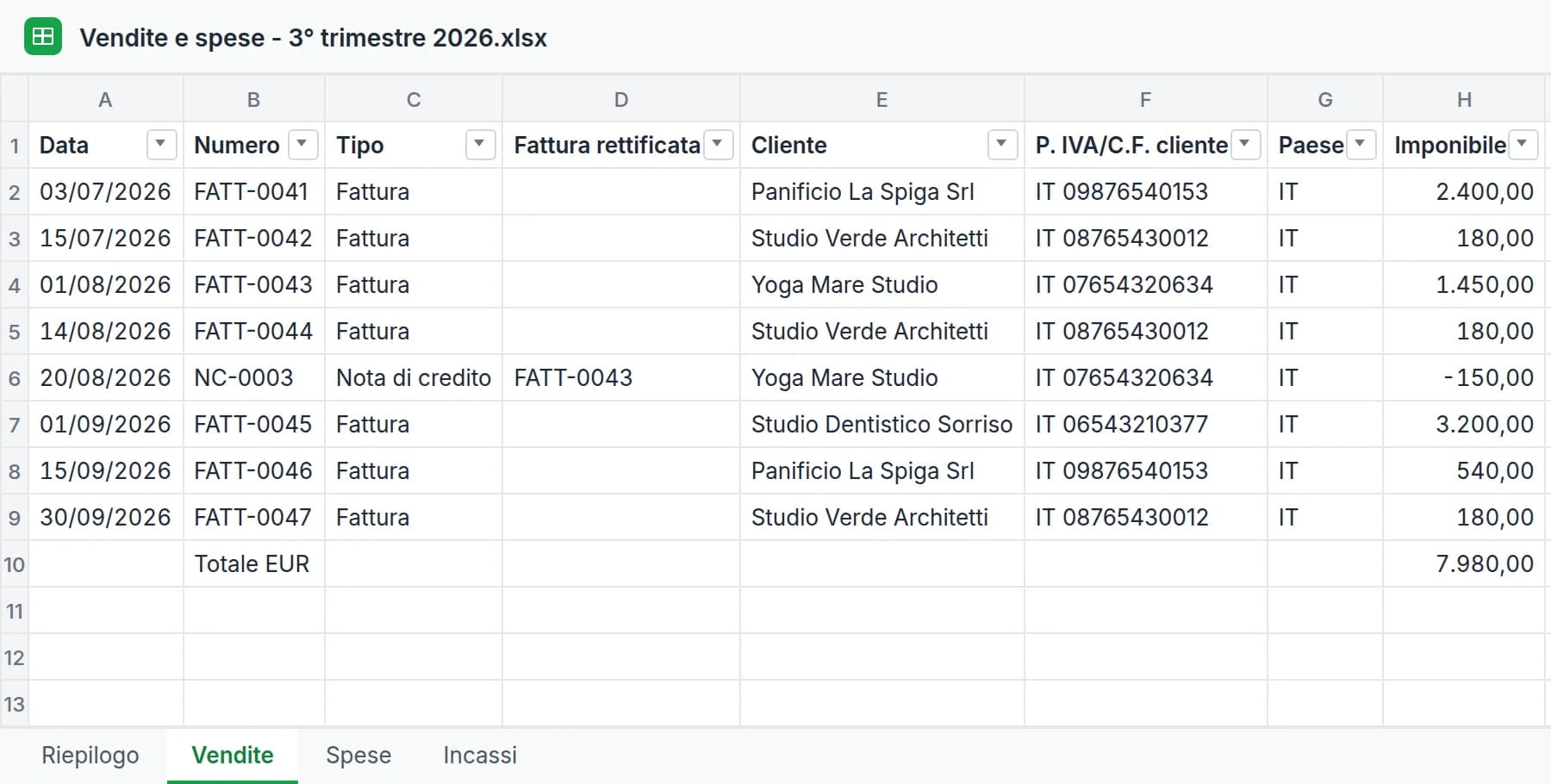Select the Totale EUR cell

[x=254, y=563]
